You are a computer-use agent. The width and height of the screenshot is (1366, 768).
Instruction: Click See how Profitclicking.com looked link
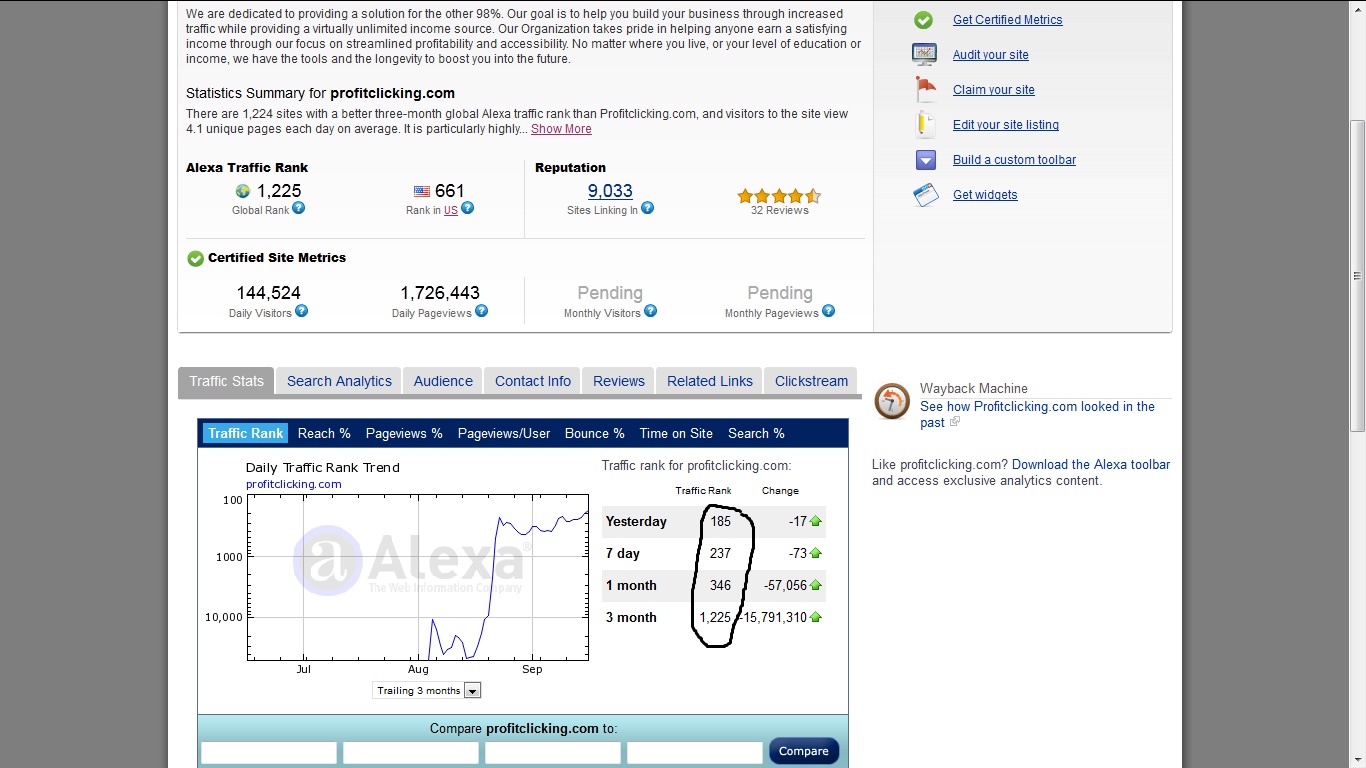tap(1037, 414)
